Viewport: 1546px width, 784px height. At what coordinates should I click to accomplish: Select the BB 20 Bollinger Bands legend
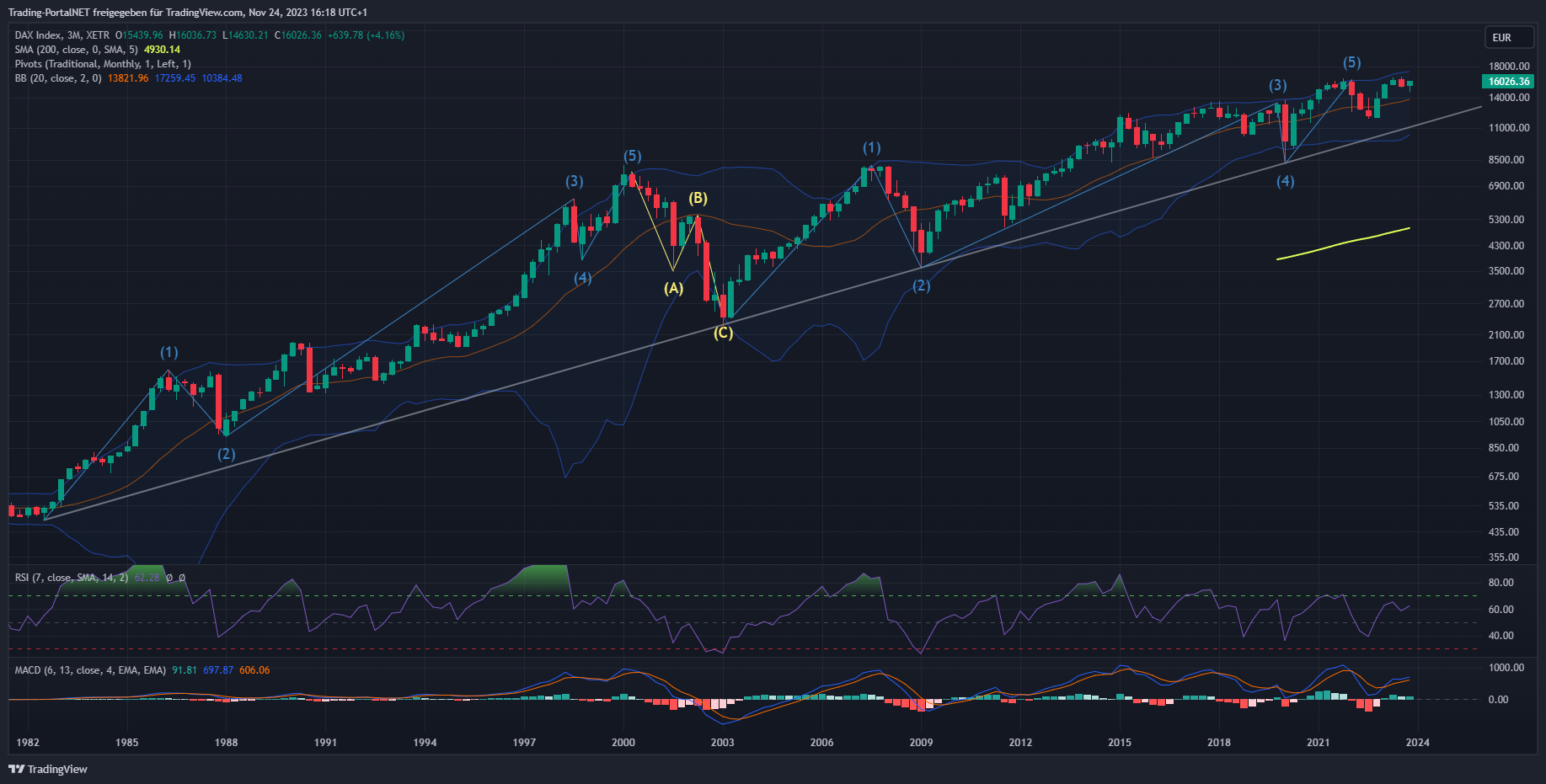(x=57, y=78)
